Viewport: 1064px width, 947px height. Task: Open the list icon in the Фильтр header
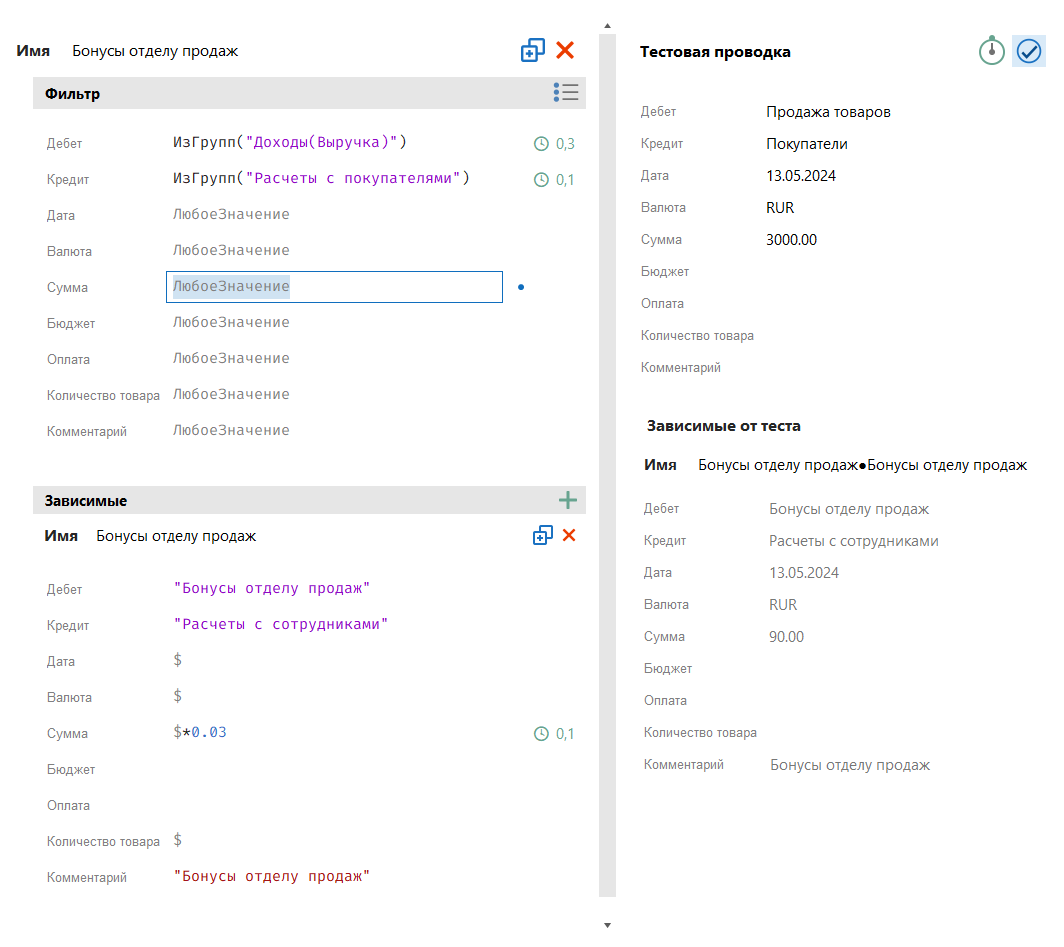coord(566,92)
